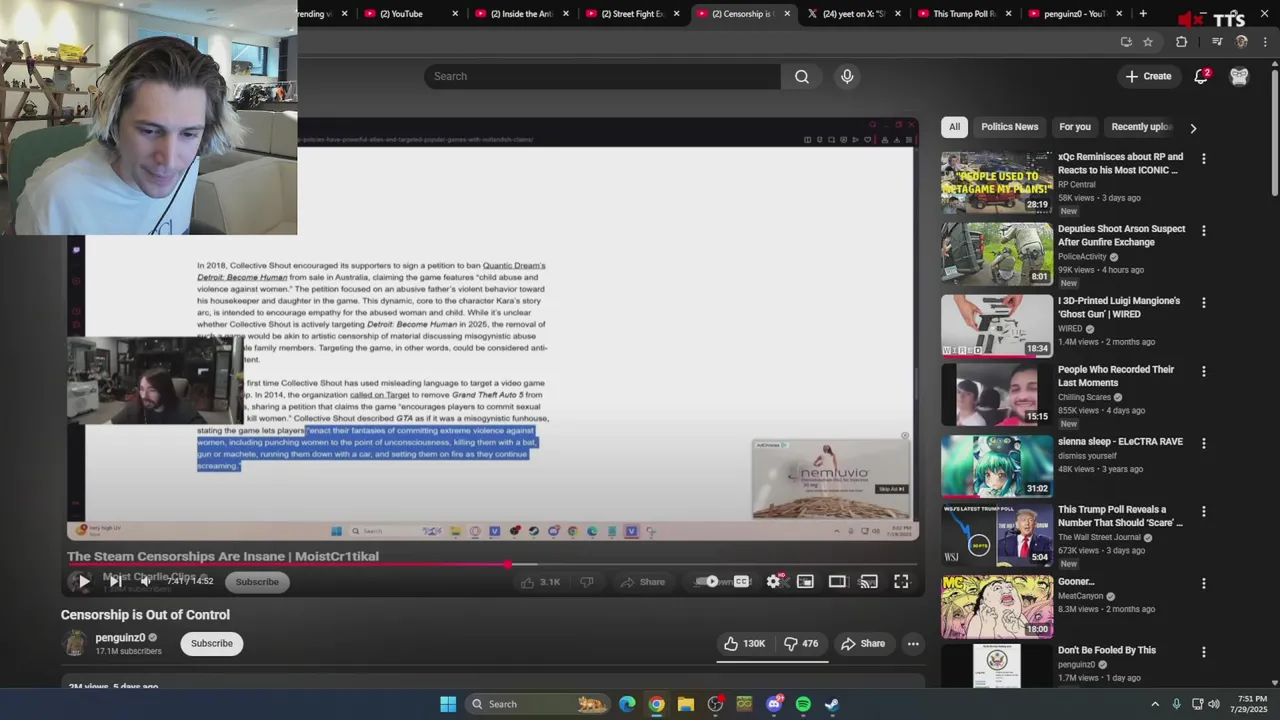This screenshot has width=1280, height=720.
Task: Select the Recently uploaded filter chip
Action: 1141,127
